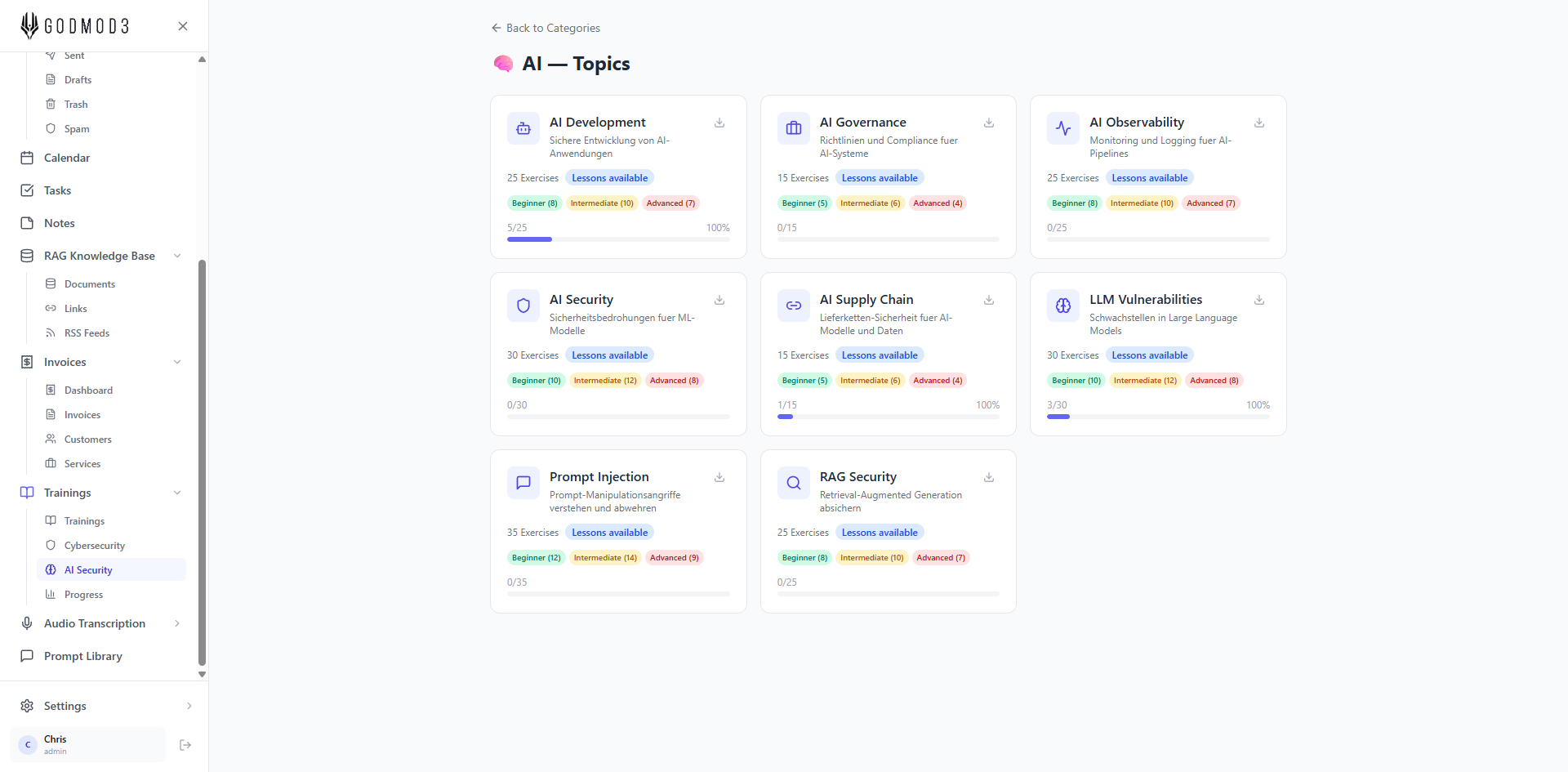This screenshot has width=1568, height=772.
Task: Collapse the Invoices sidebar group
Action: [x=177, y=362]
